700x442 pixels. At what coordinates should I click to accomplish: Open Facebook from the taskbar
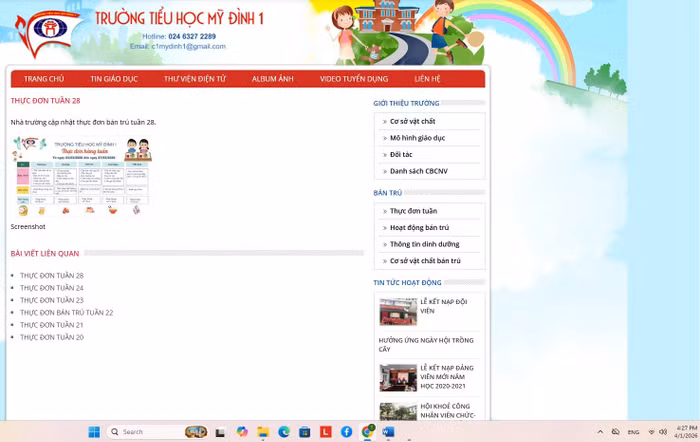point(346,432)
